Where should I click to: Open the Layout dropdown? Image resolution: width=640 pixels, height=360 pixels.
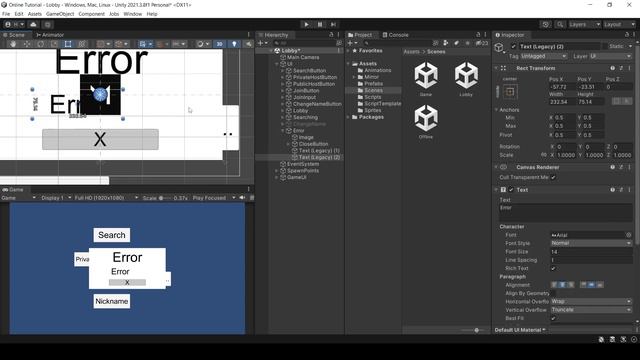tap(619, 24)
